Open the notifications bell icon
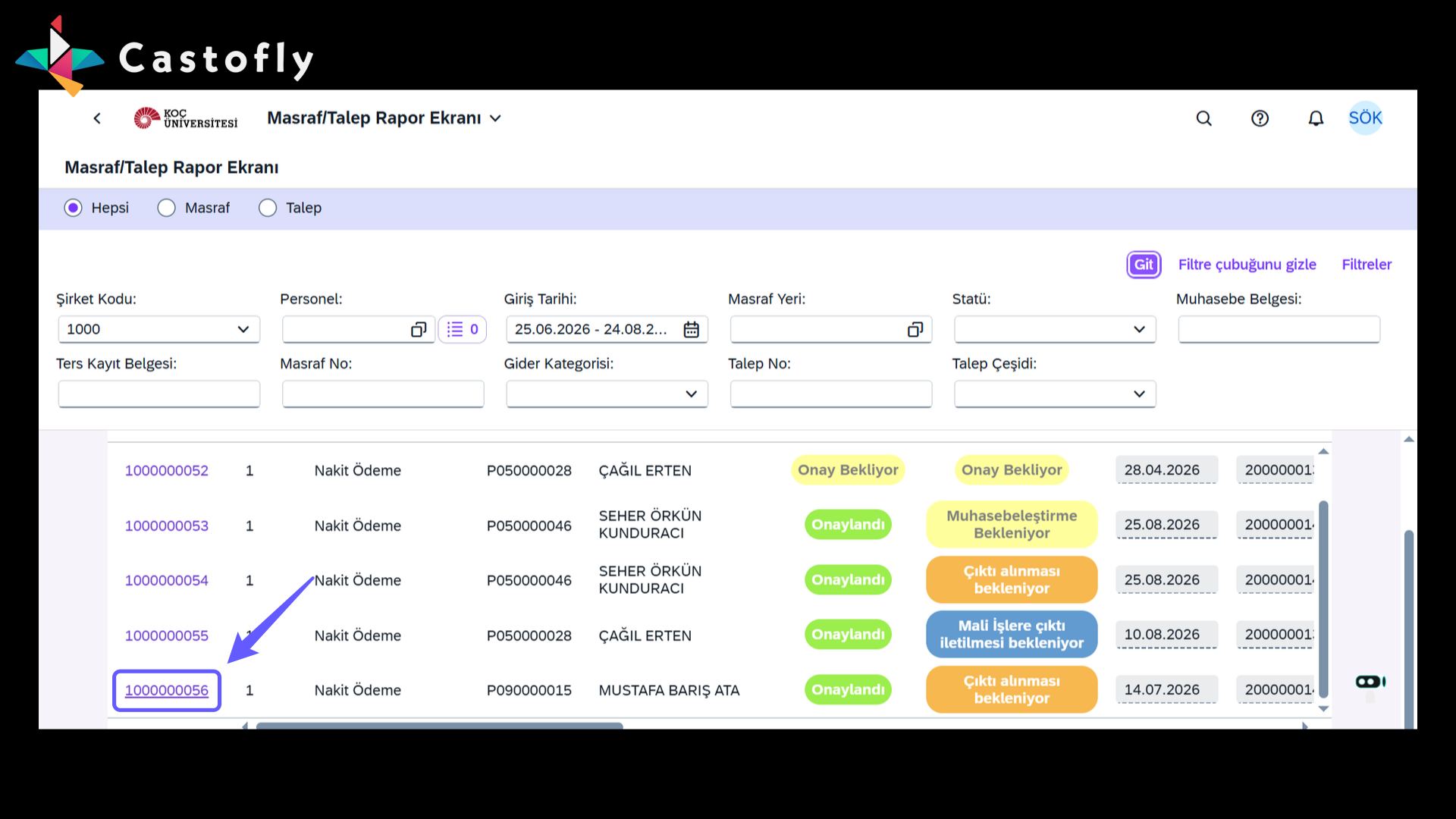1456x819 pixels. point(1316,118)
